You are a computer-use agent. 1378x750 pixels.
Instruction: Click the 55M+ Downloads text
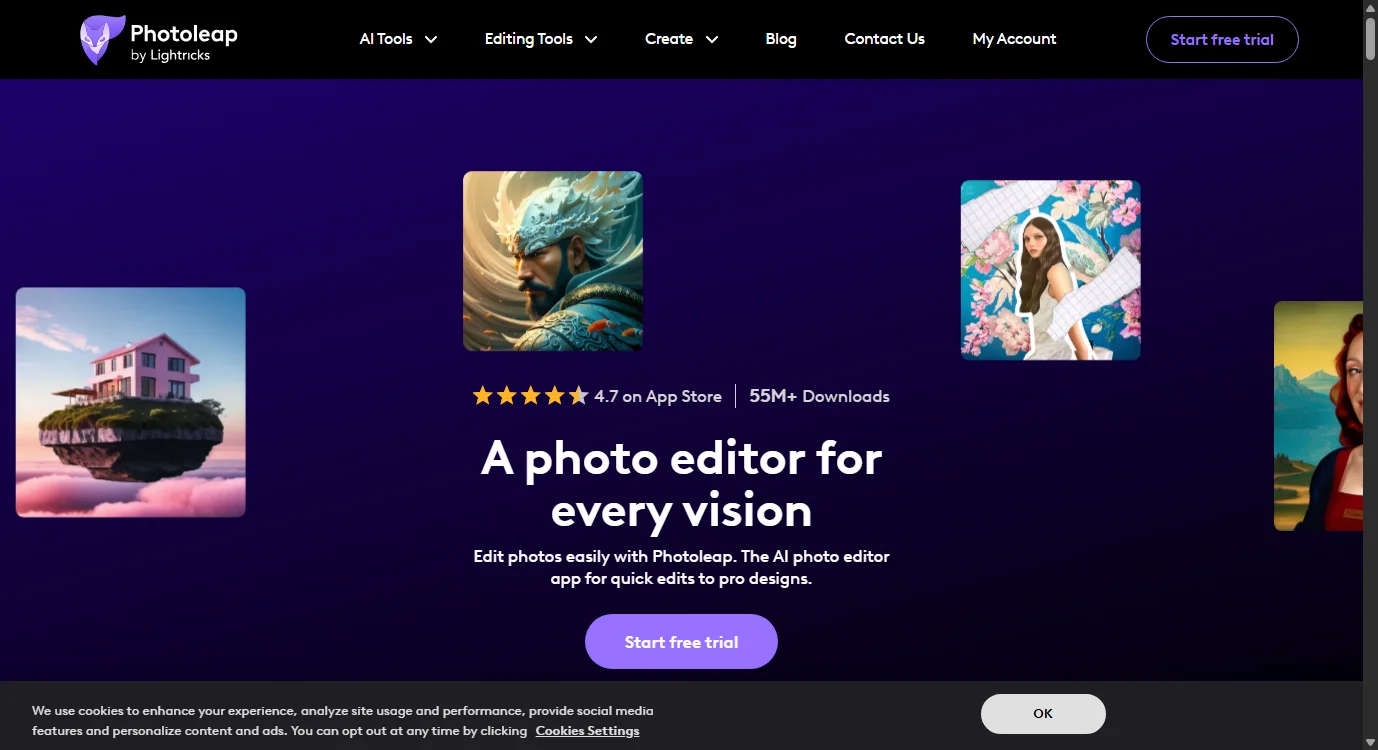[x=818, y=396]
